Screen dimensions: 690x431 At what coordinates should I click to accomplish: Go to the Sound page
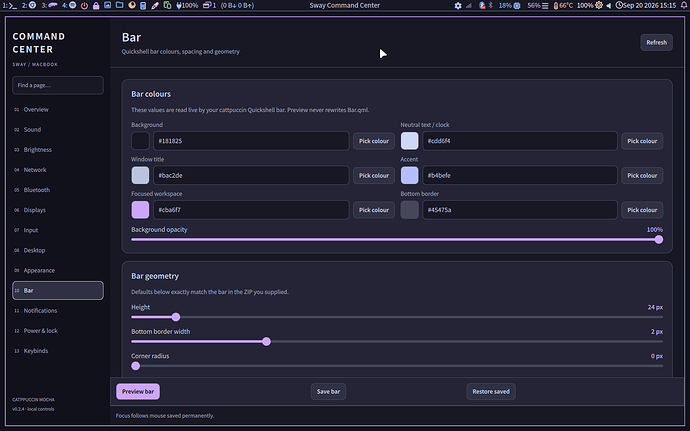(x=58, y=130)
